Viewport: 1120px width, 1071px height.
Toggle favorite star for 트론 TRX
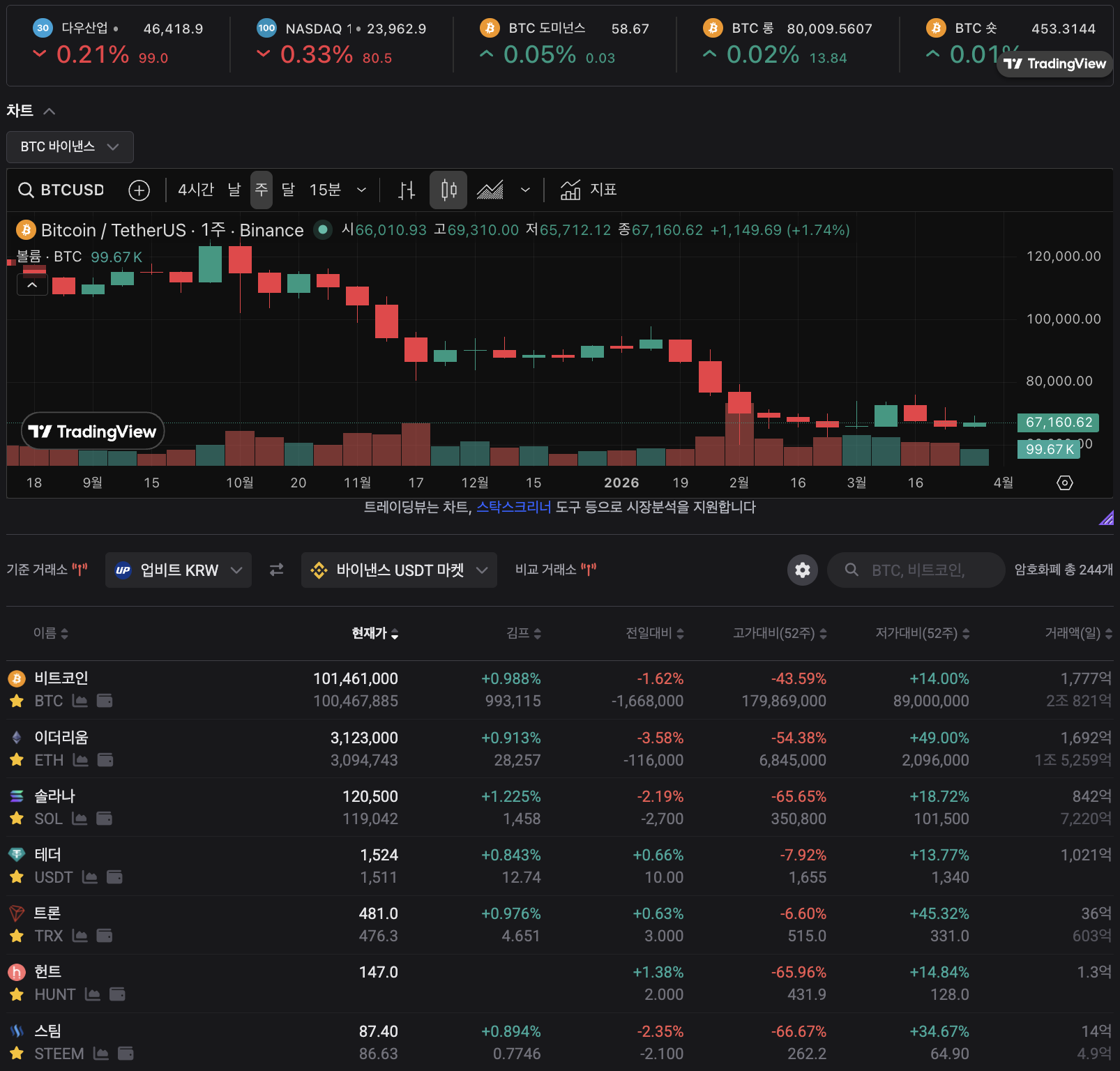[x=17, y=936]
